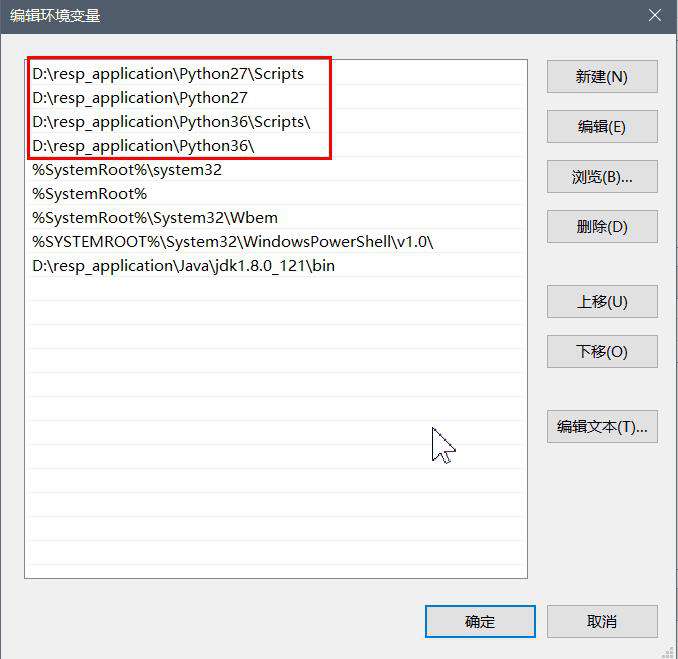Screen dimensions: 678x659
Task: Confirm changes with the 确定 button
Action: (x=480, y=621)
